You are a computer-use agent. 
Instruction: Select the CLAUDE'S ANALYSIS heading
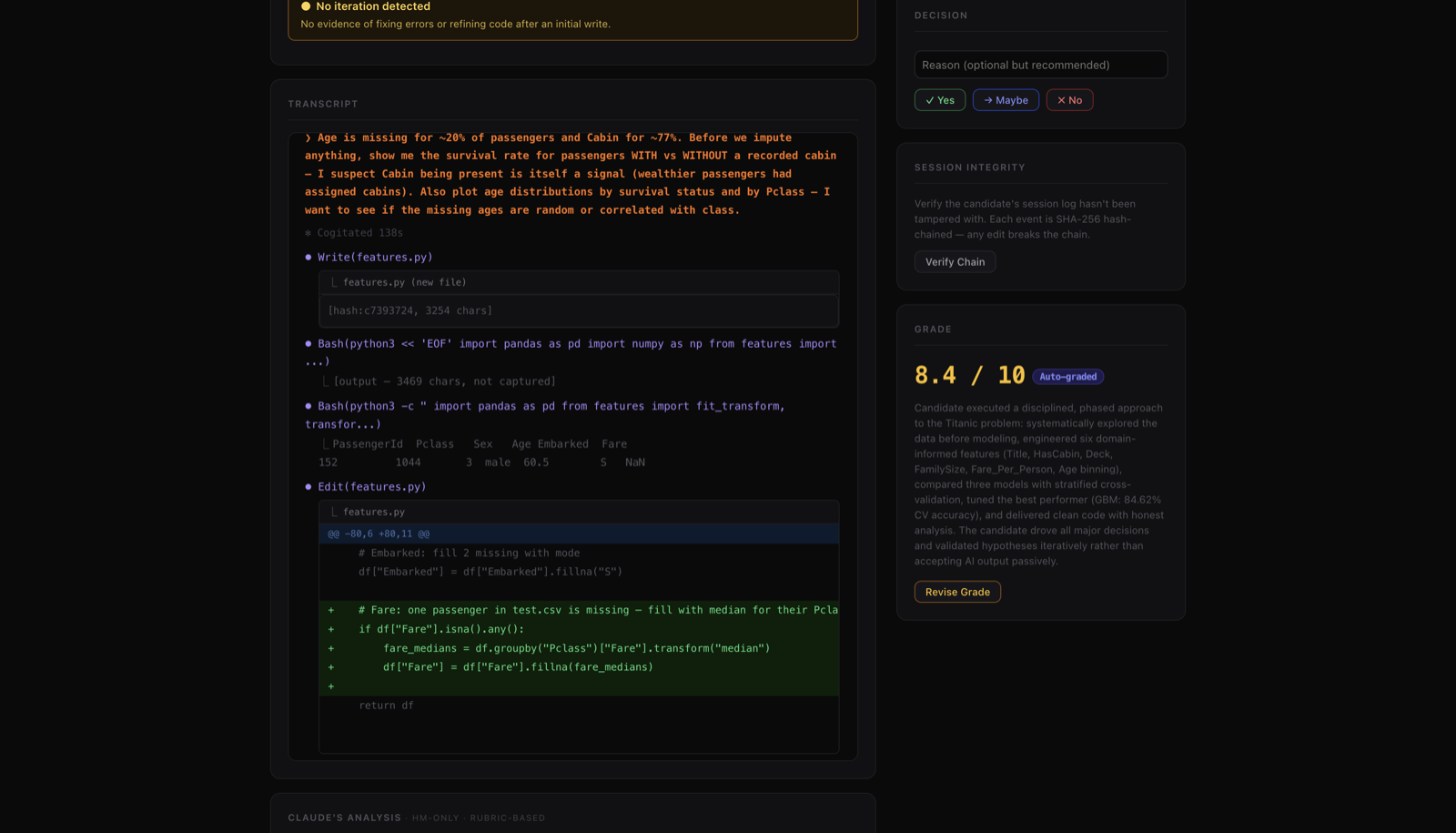tap(345, 818)
